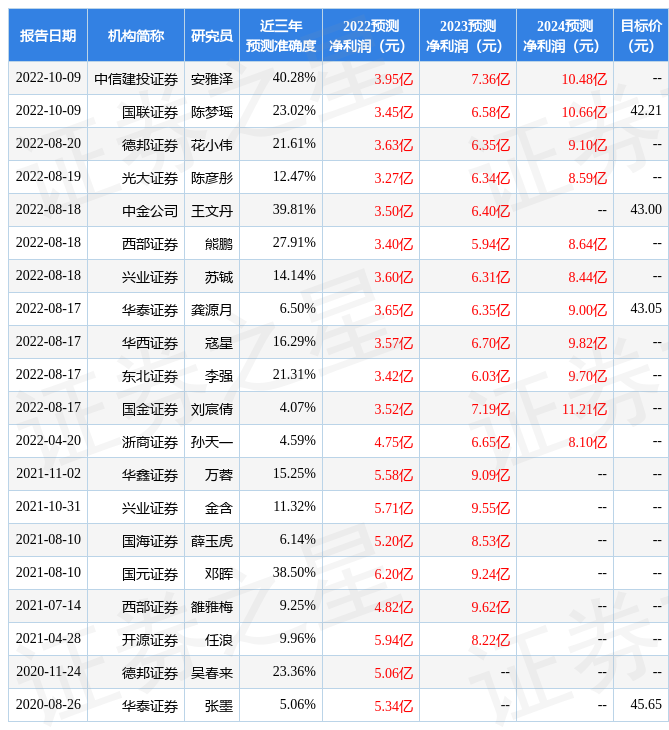Click target price 43.00
The width and height of the screenshot is (669, 730).
tap(646, 210)
